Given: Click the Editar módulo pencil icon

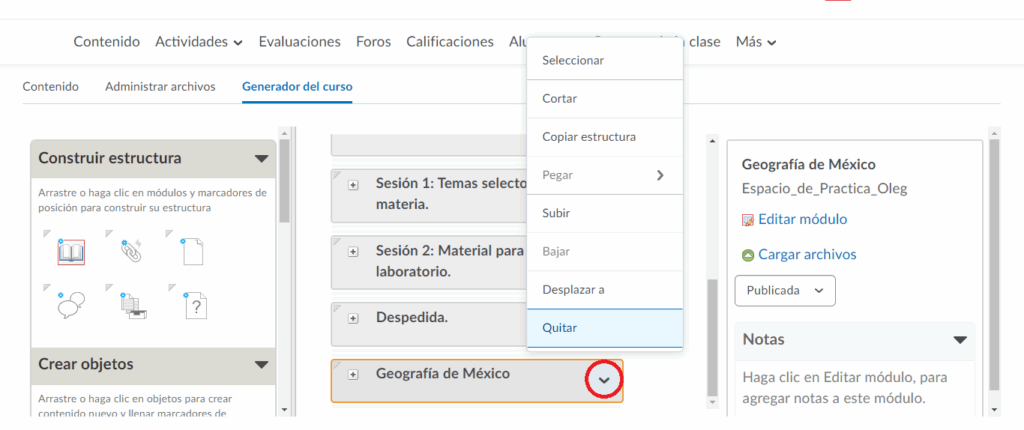Looking at the screenshot, I should 748,220.
